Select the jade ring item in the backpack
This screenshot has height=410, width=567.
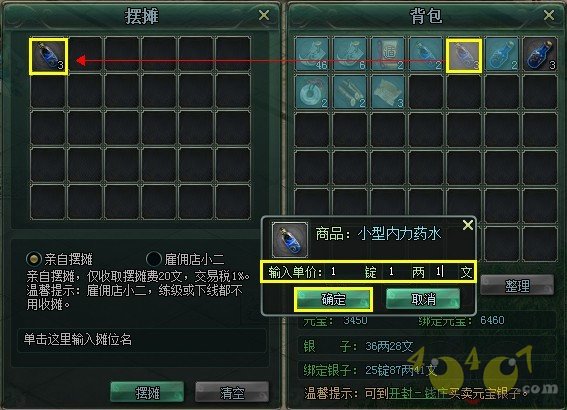point(312,92)
